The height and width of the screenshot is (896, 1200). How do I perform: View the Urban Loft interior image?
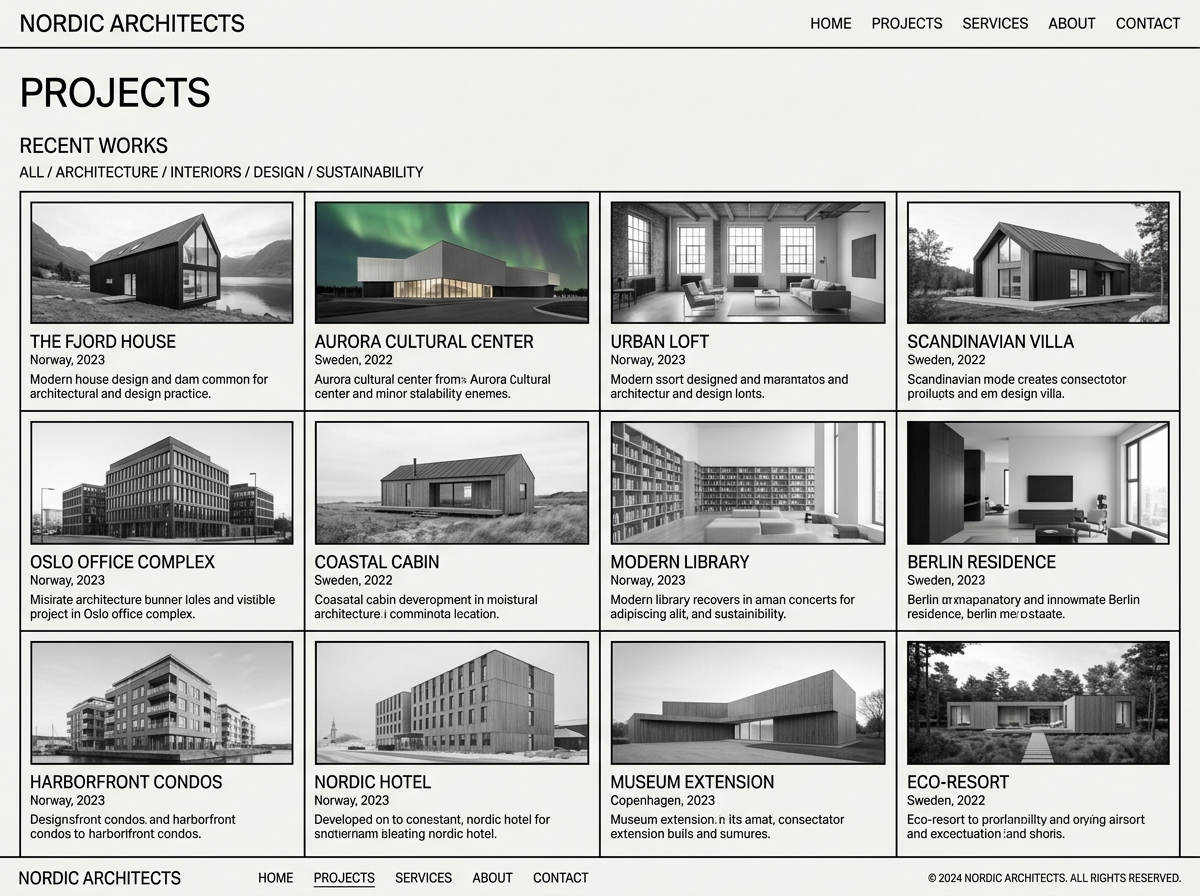coord(748,262)
